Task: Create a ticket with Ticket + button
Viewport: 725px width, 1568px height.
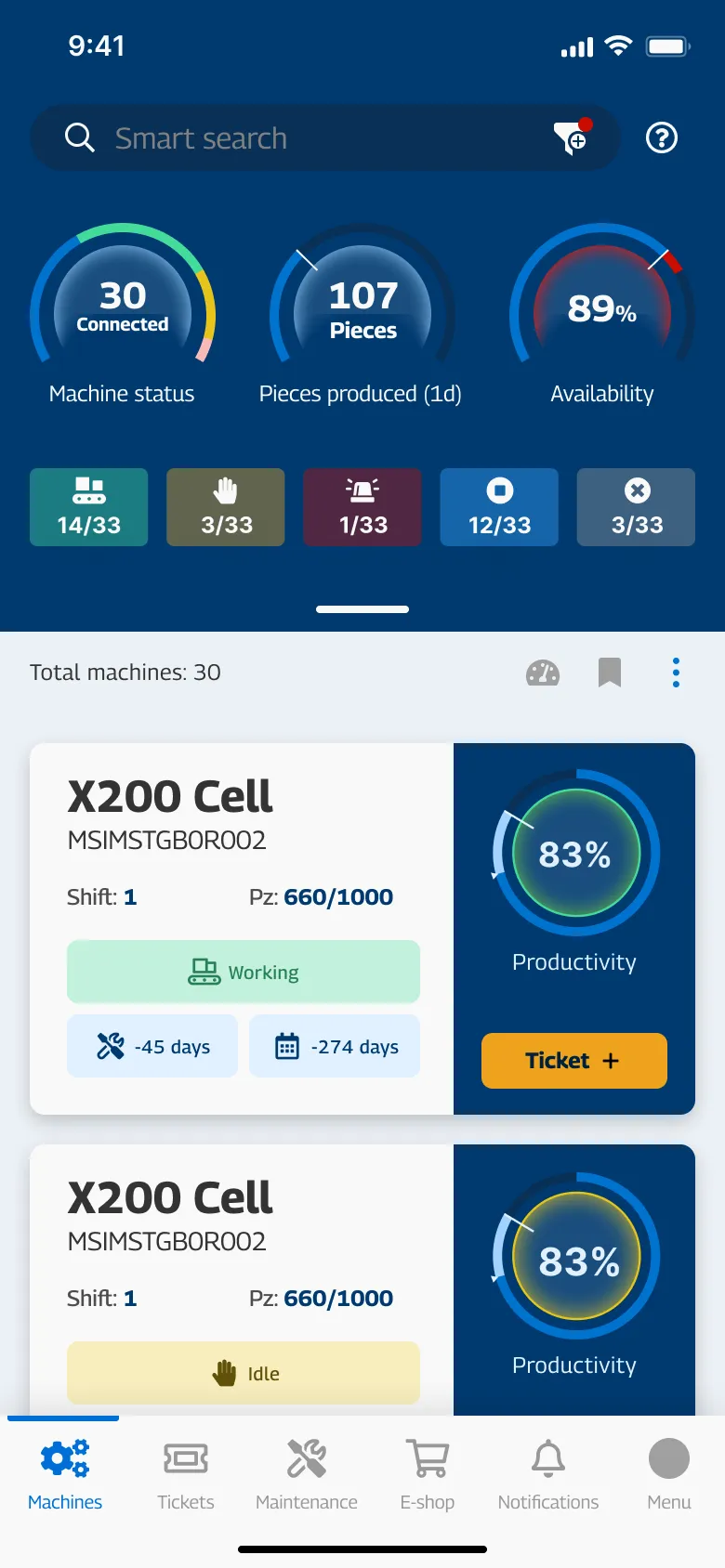Action: point(574,1061)
